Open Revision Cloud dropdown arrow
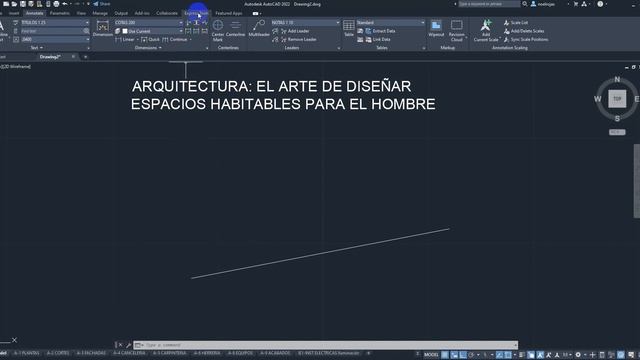The width and height of the screenshot is (640, 360). pos(466,37)
